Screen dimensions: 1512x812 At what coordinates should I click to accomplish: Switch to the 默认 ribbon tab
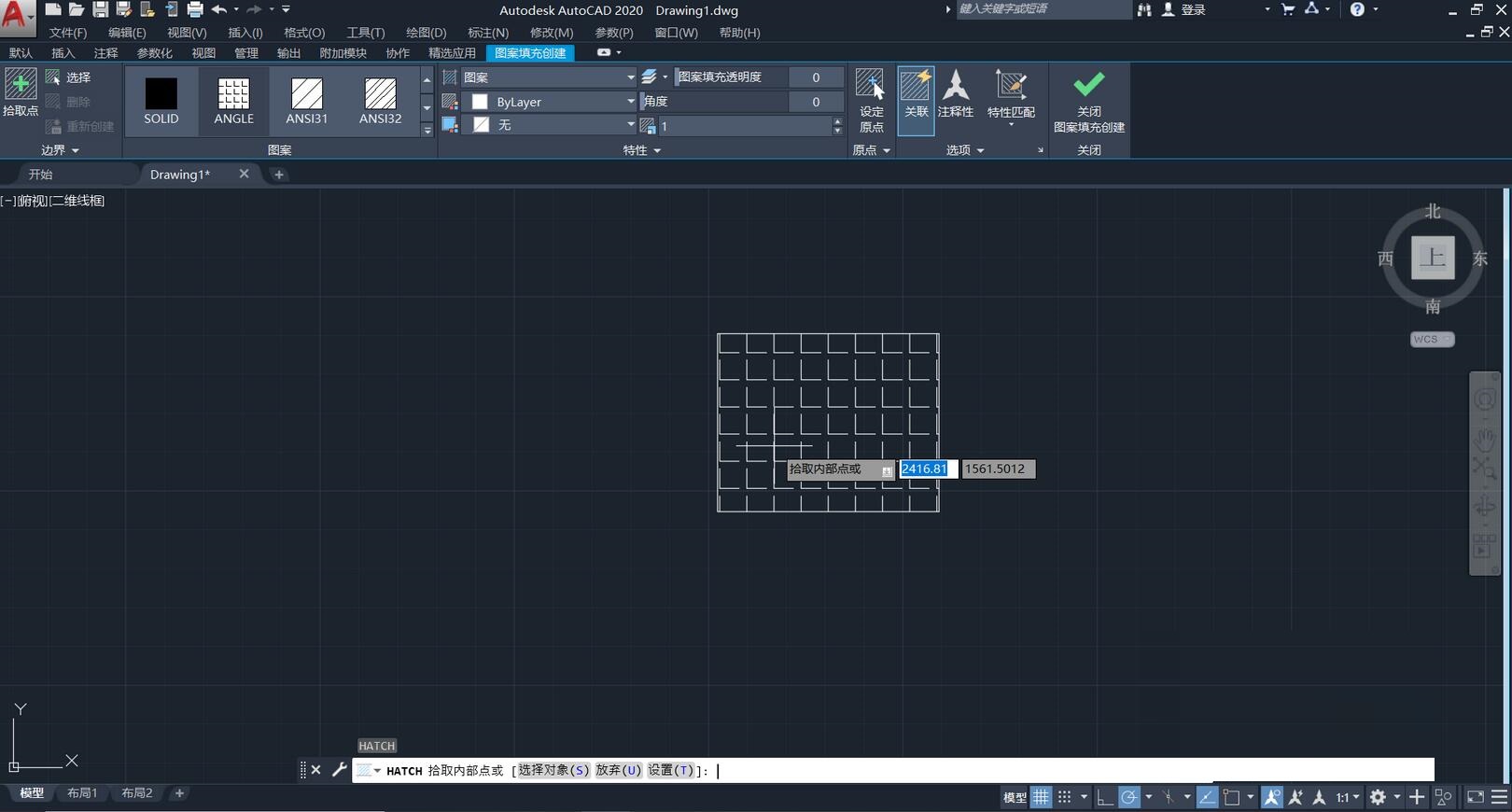(x=21, y=53)
